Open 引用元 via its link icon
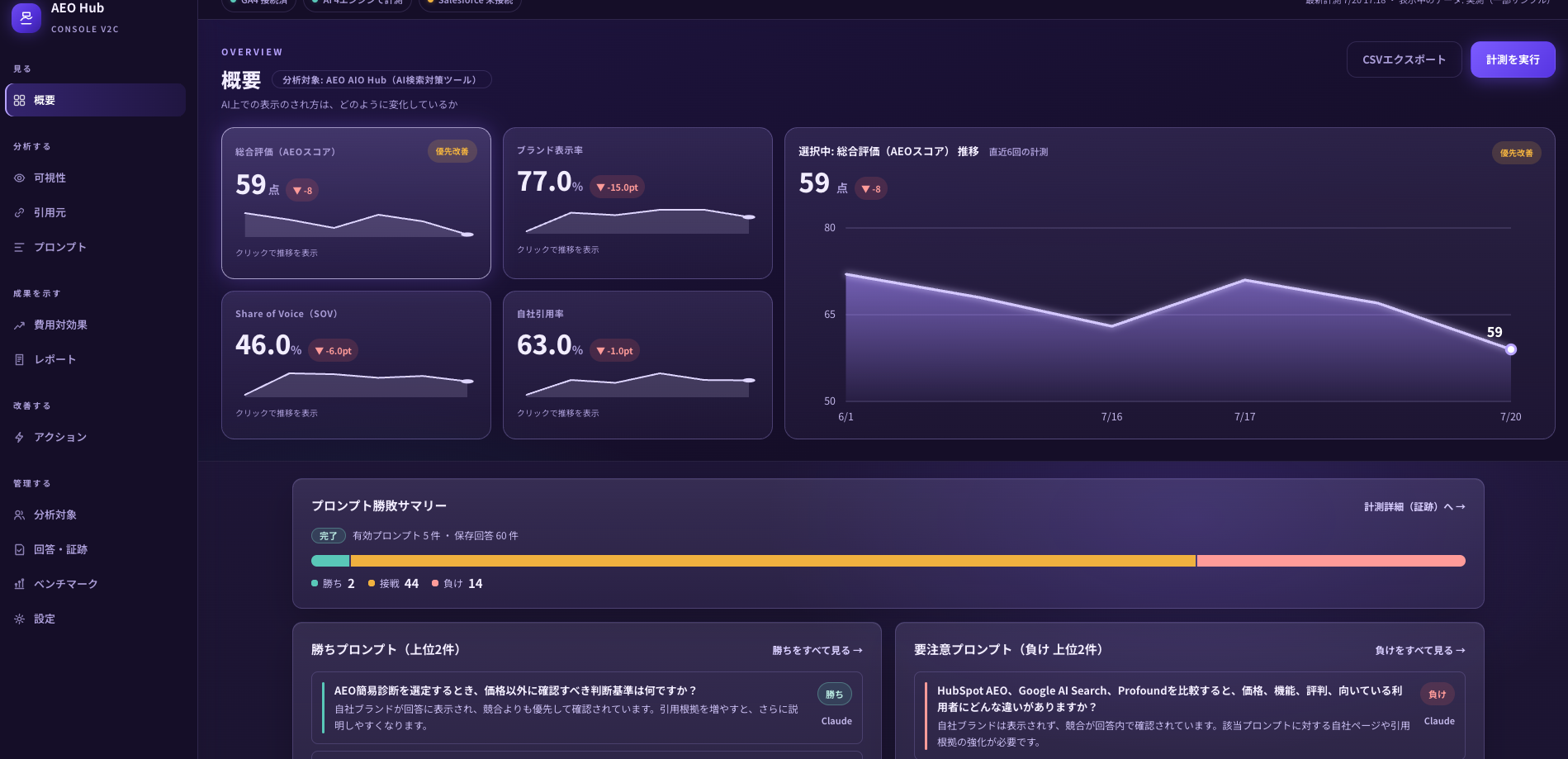1568x759 pixels. 20,212
